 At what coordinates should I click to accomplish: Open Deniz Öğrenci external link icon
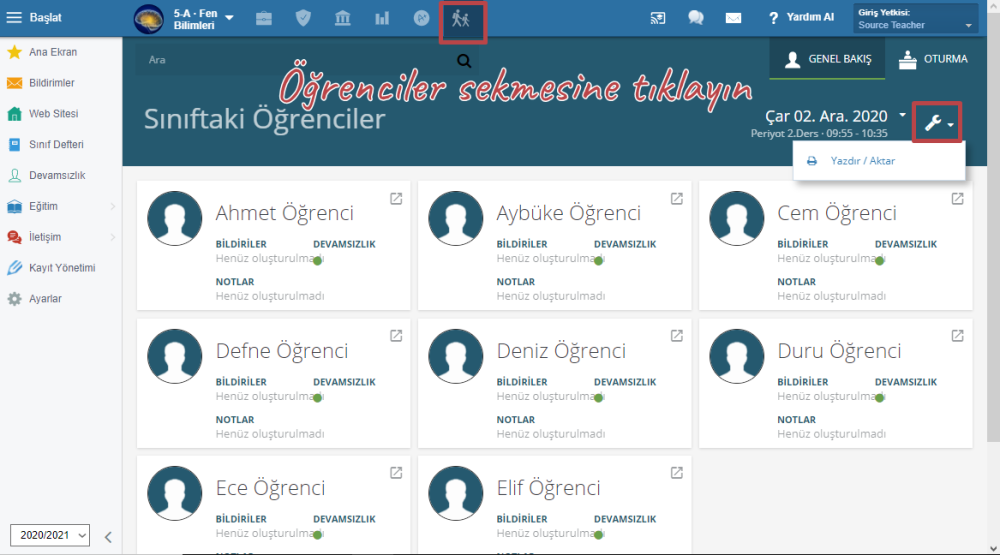[x=677, y=336]
